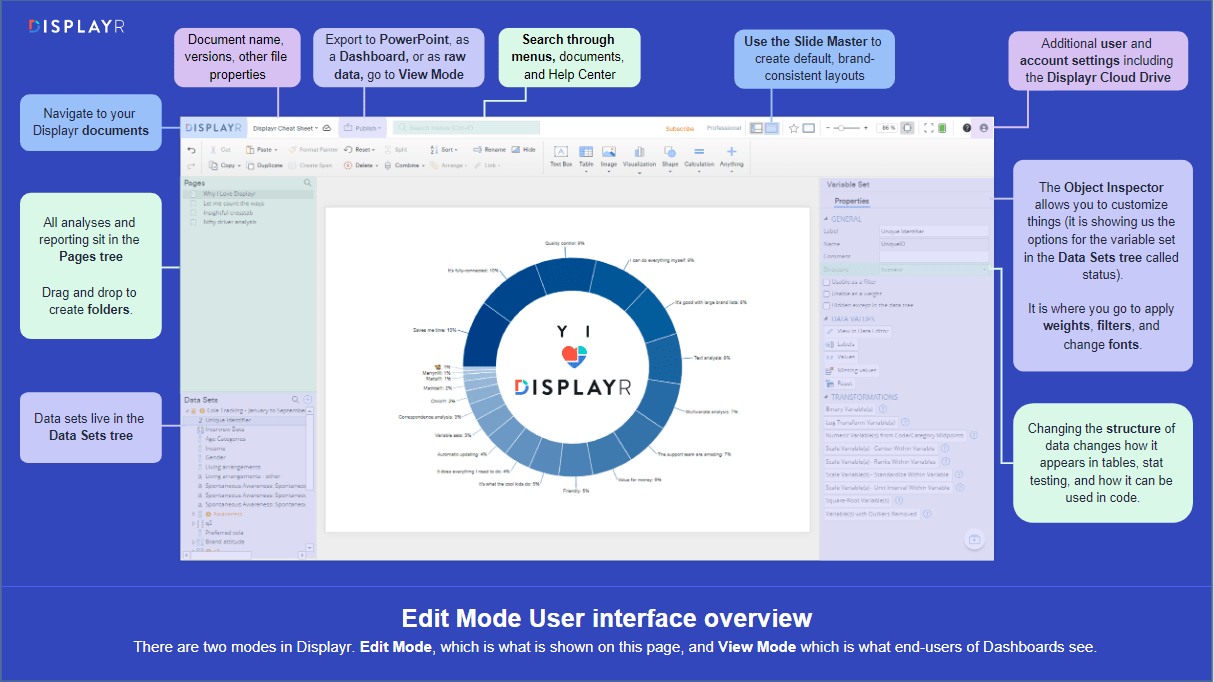The width and height of the screenshot is (1214, 682).
Task: Enable Hidden except in the data tree
Action: click(x=826, y=305)
